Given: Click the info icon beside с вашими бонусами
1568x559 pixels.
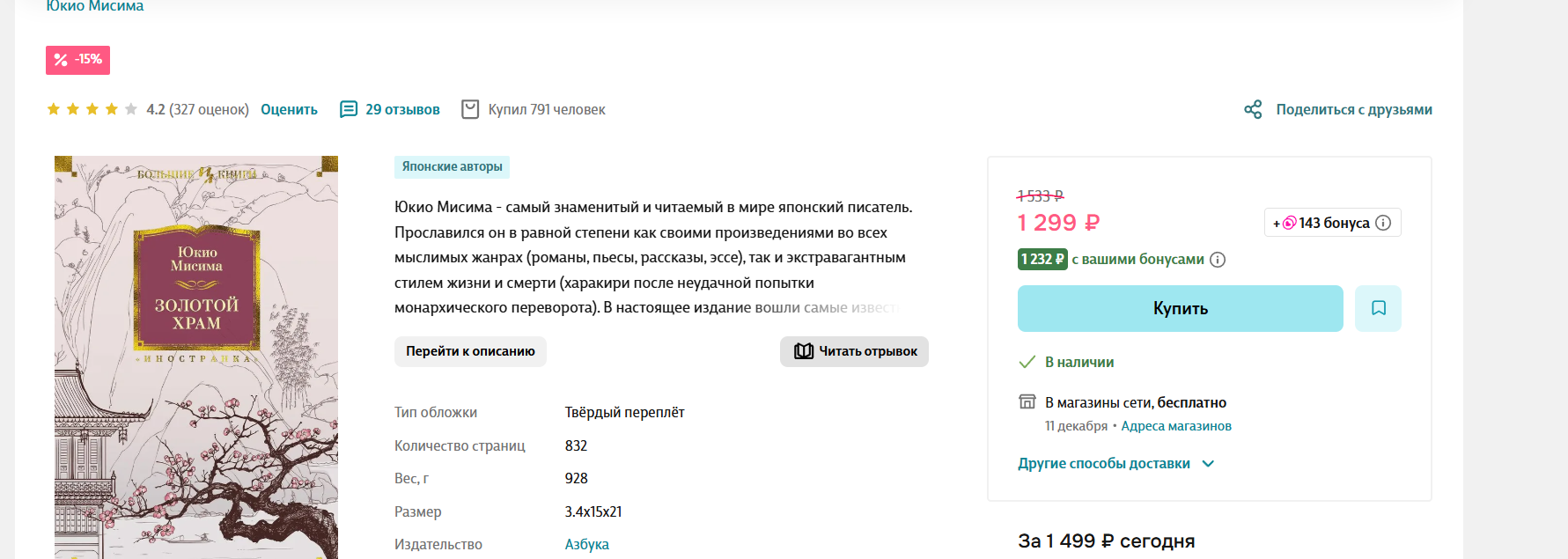Looking at the screenshot, I should pos(1218,260).
